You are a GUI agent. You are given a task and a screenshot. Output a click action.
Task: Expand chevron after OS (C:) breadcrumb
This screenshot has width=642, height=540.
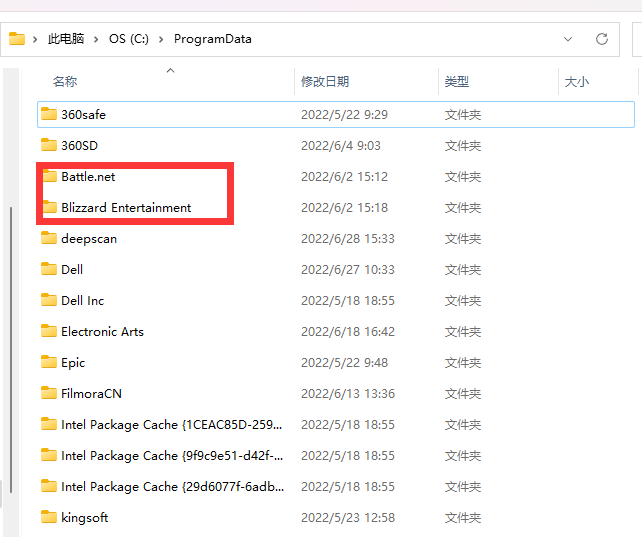(x=161, y=39)
